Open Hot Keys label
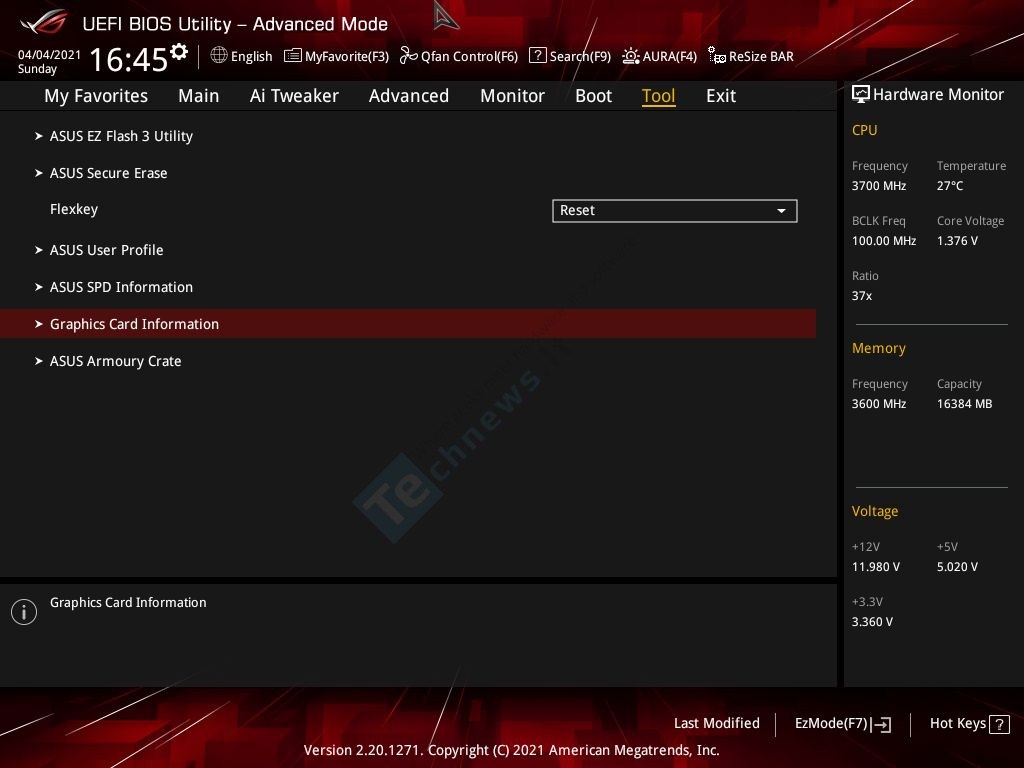 click(957, 724)
